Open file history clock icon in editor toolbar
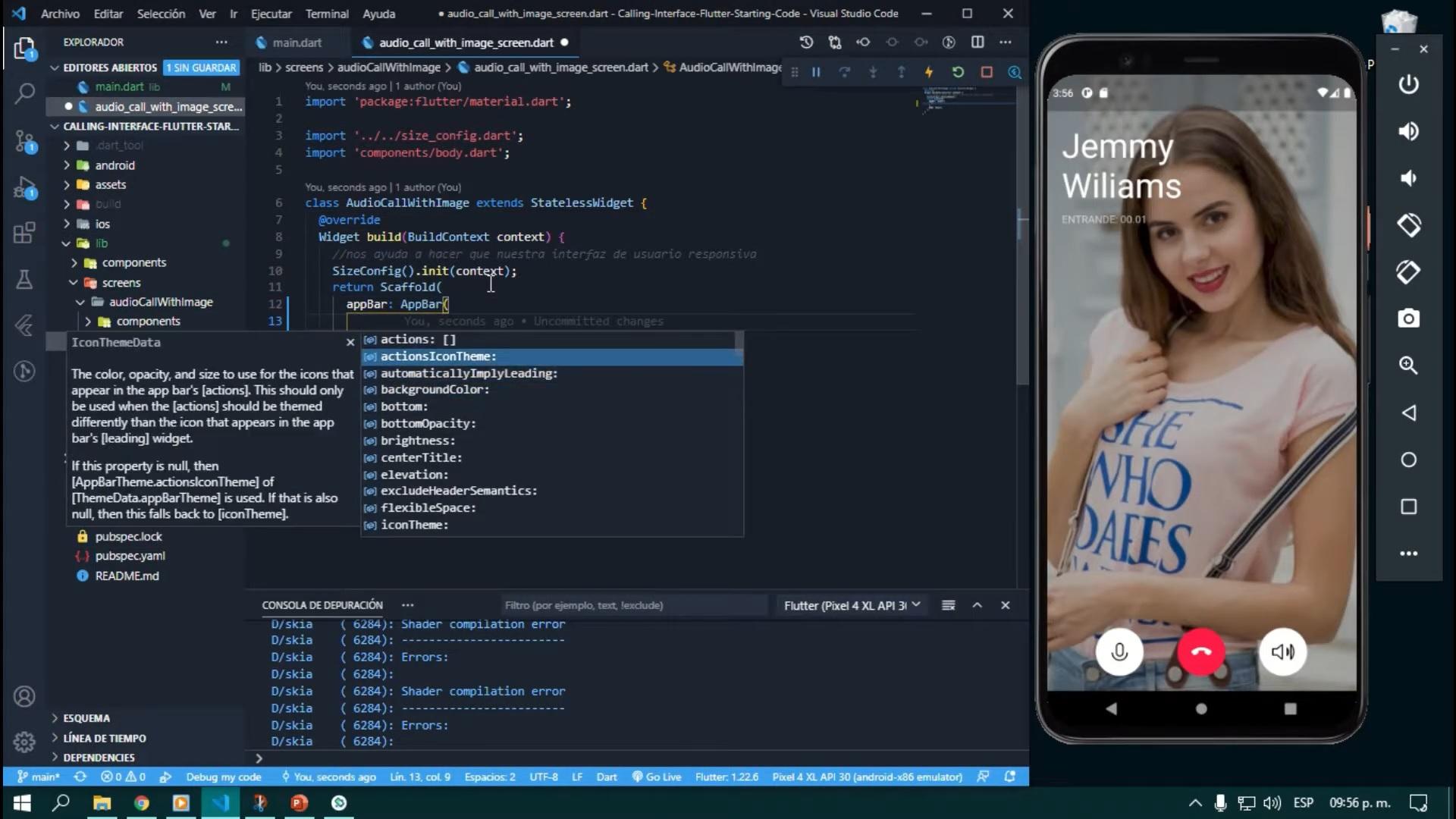This screenshot has width=1456, height=819. tap(806, 42)
